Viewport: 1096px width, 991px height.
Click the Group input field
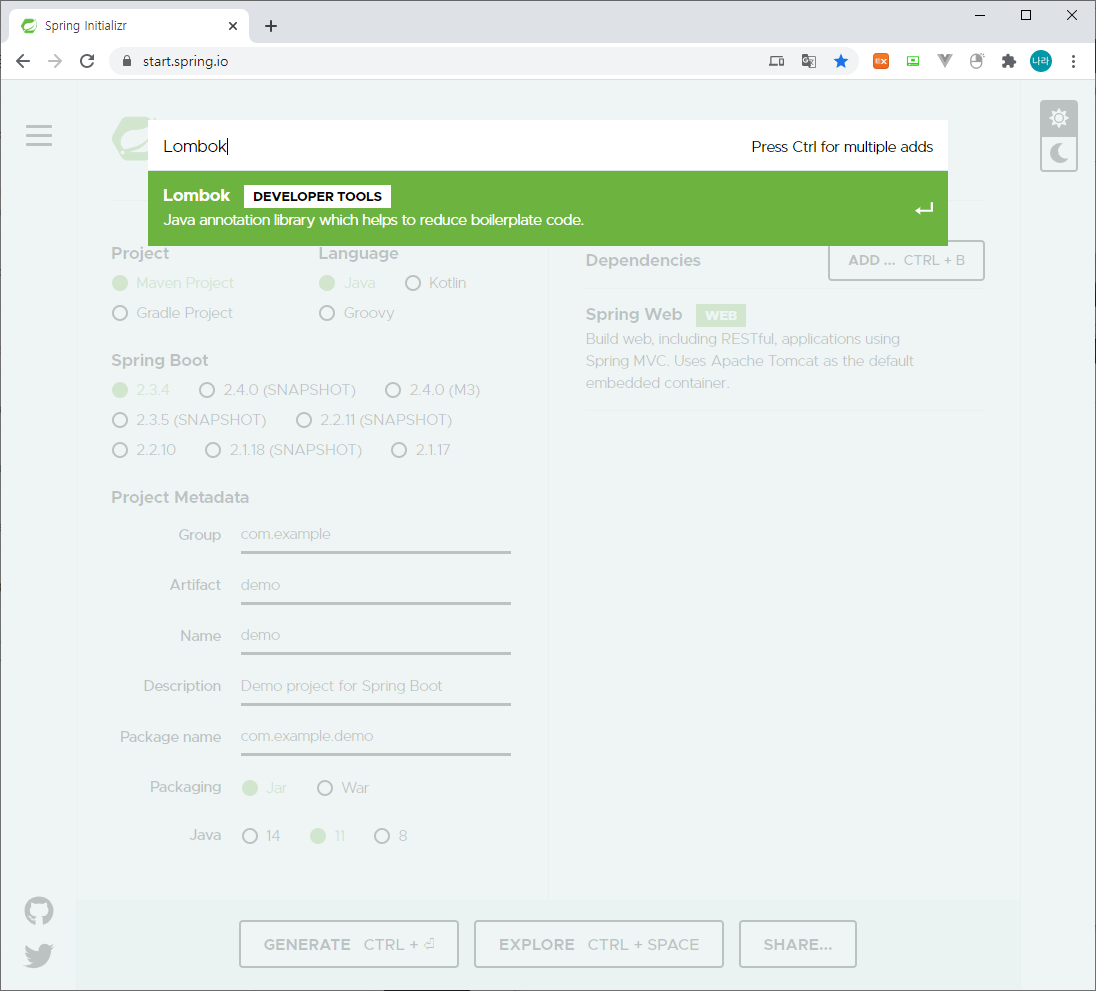click(375, 535)
